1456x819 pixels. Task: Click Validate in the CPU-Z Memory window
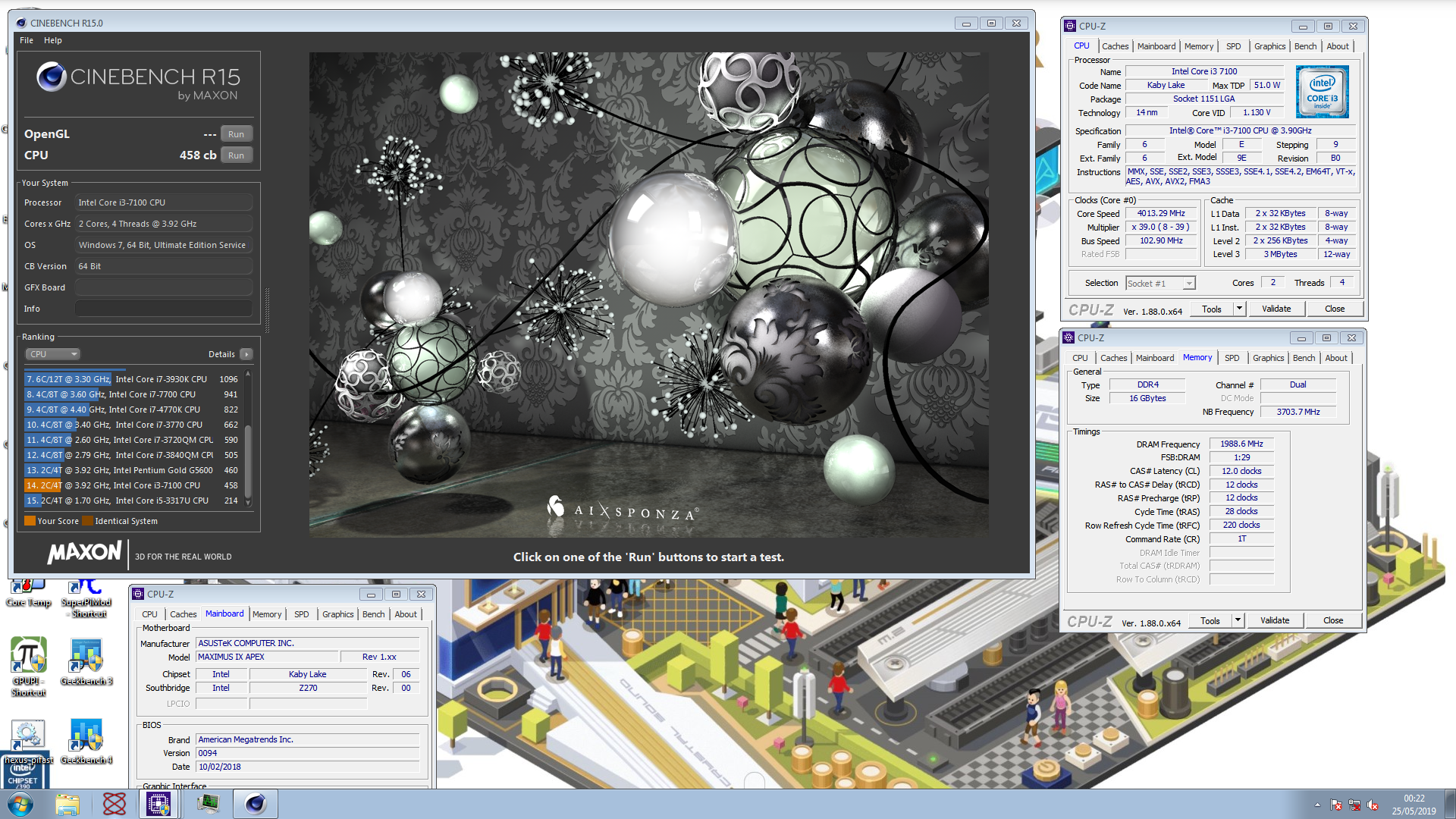[x=1275, y=620]
